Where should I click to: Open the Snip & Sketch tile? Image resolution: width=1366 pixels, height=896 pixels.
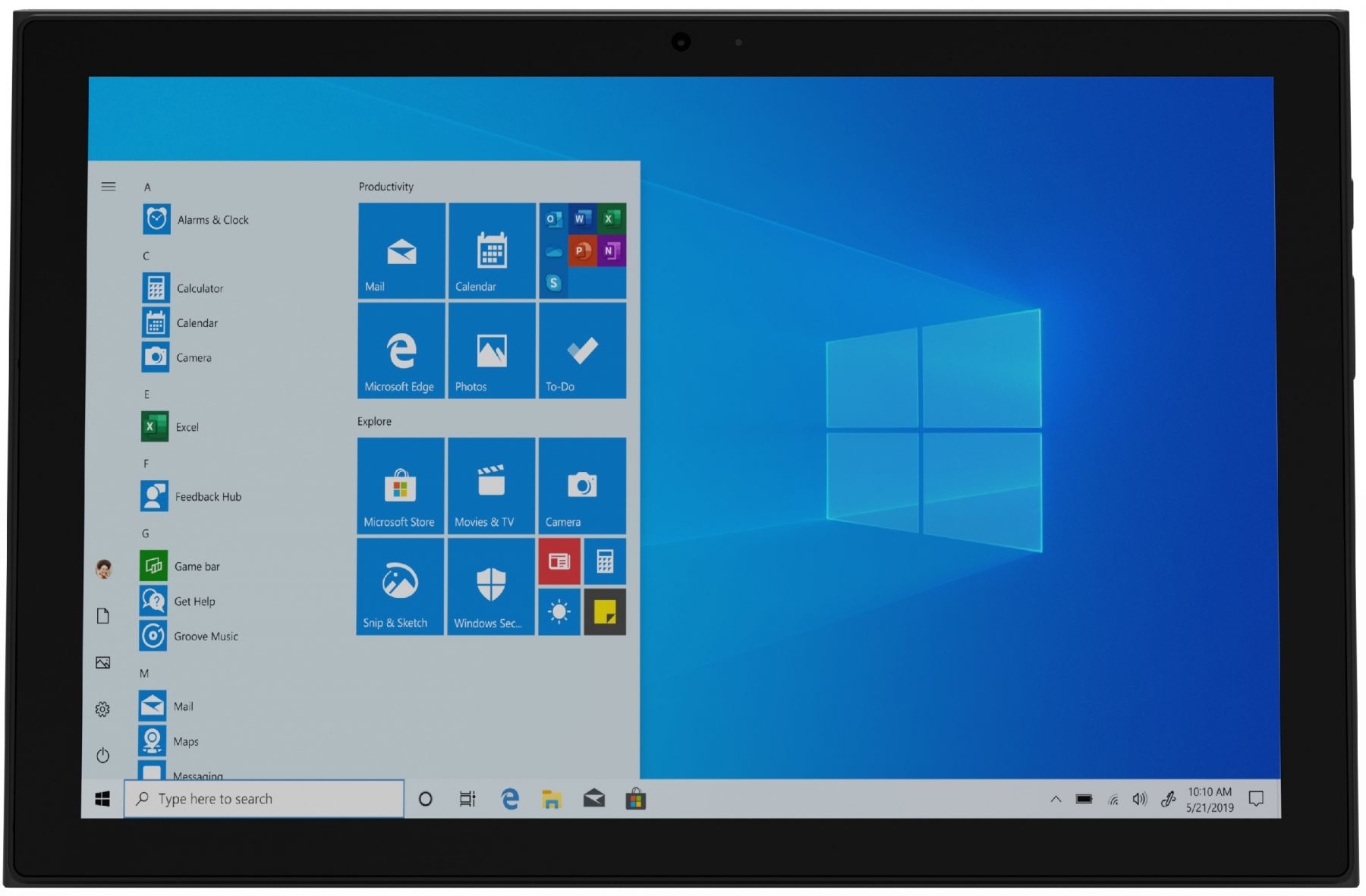pos(400,586)
